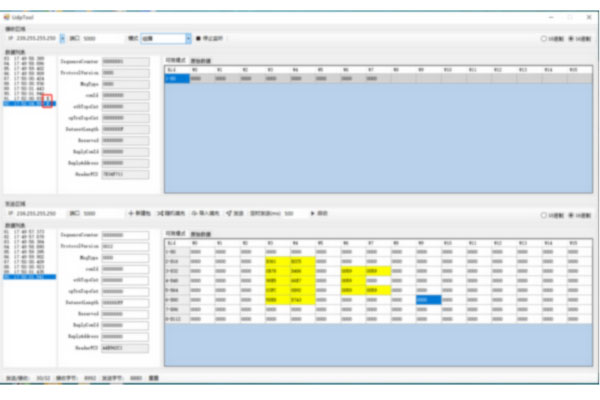Click the send SequenceCounter input field

click(126, 235)
